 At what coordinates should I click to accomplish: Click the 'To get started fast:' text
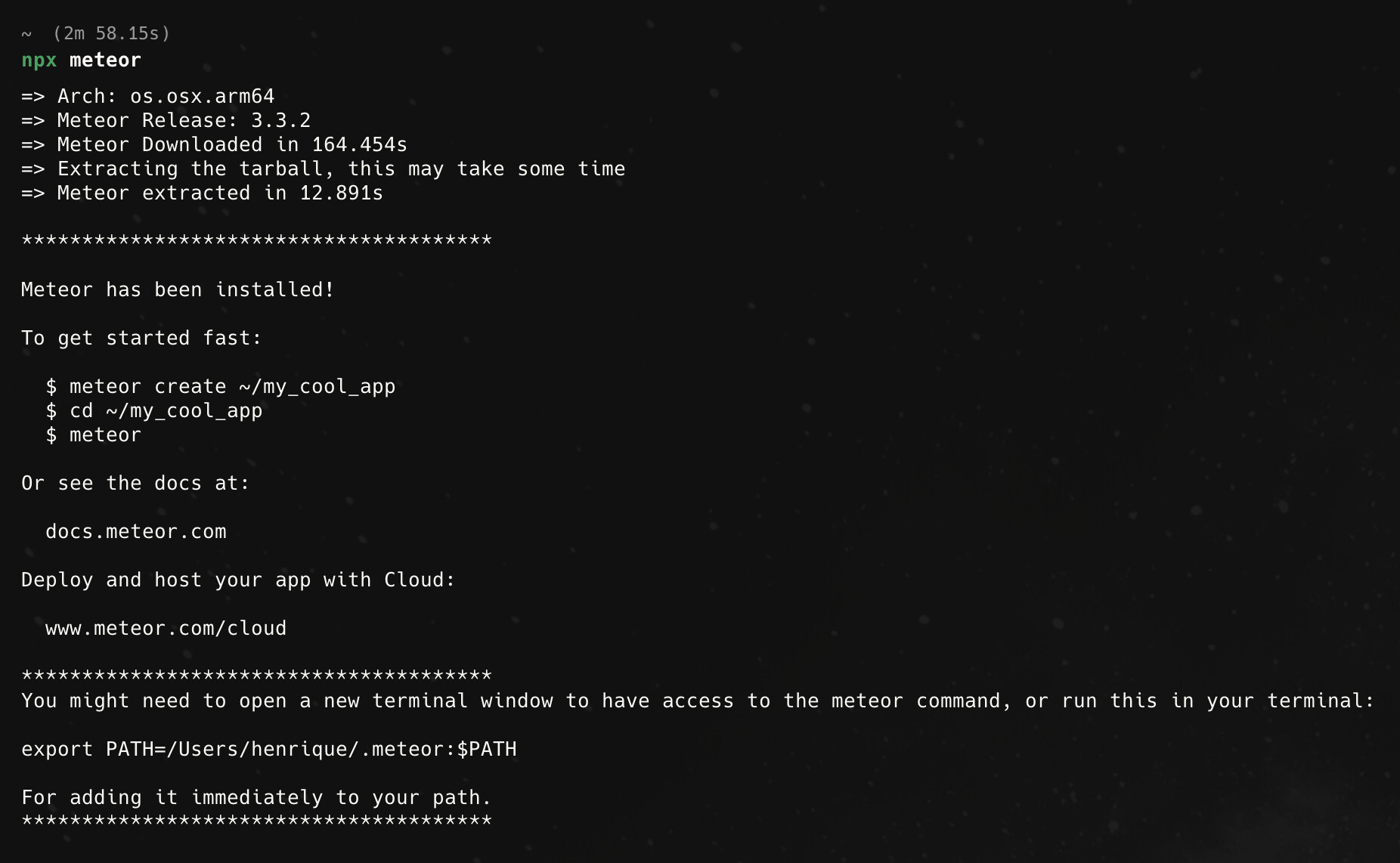pyautogui.click(x=142, y=338)
